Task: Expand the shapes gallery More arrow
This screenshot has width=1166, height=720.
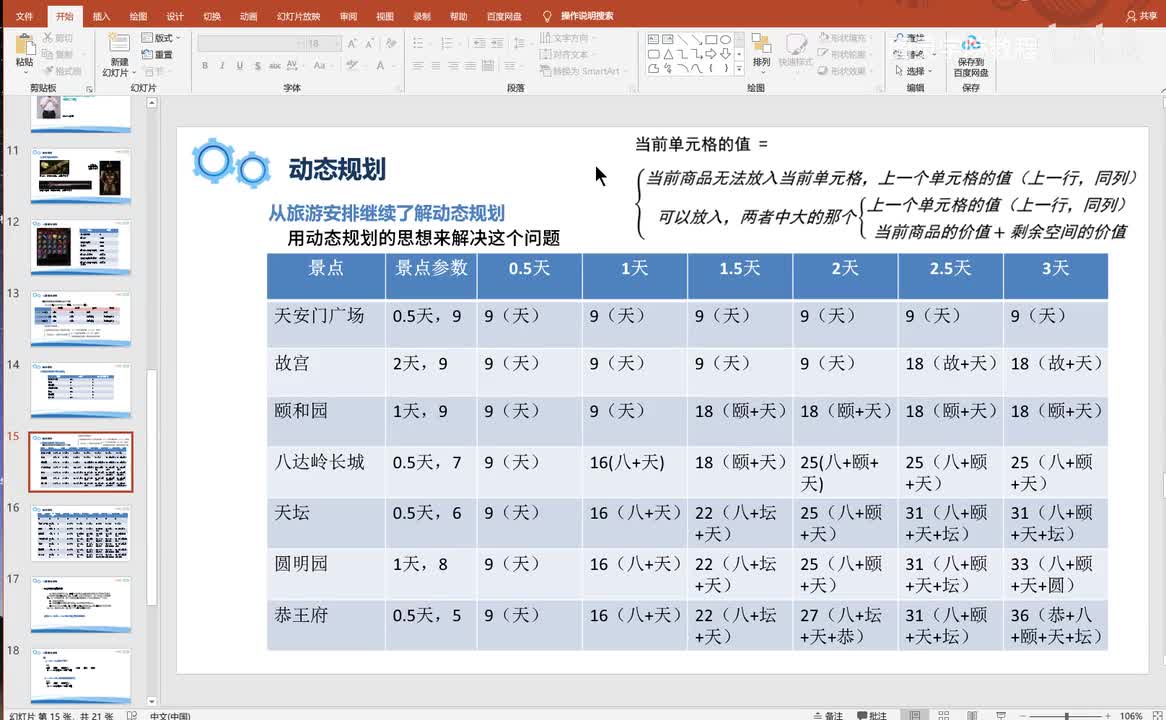Action: [739, 68]
